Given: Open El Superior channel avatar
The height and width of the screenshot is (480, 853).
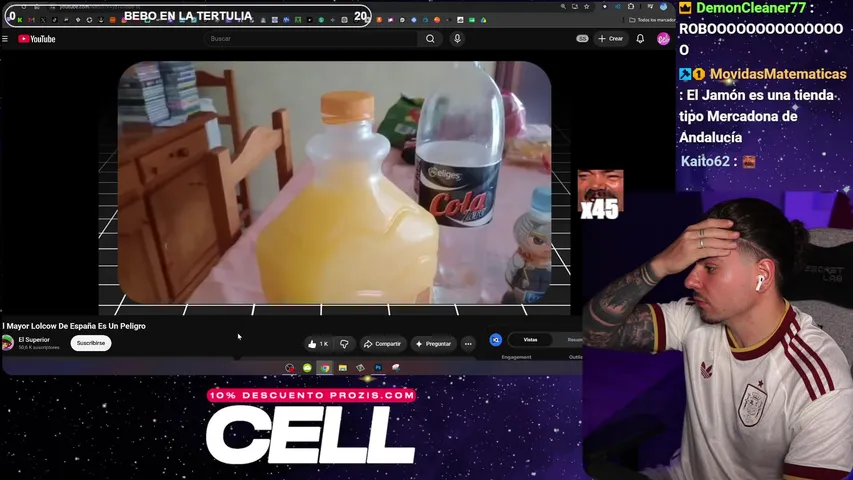Looking at the screenshot, I should pos(8,343).
